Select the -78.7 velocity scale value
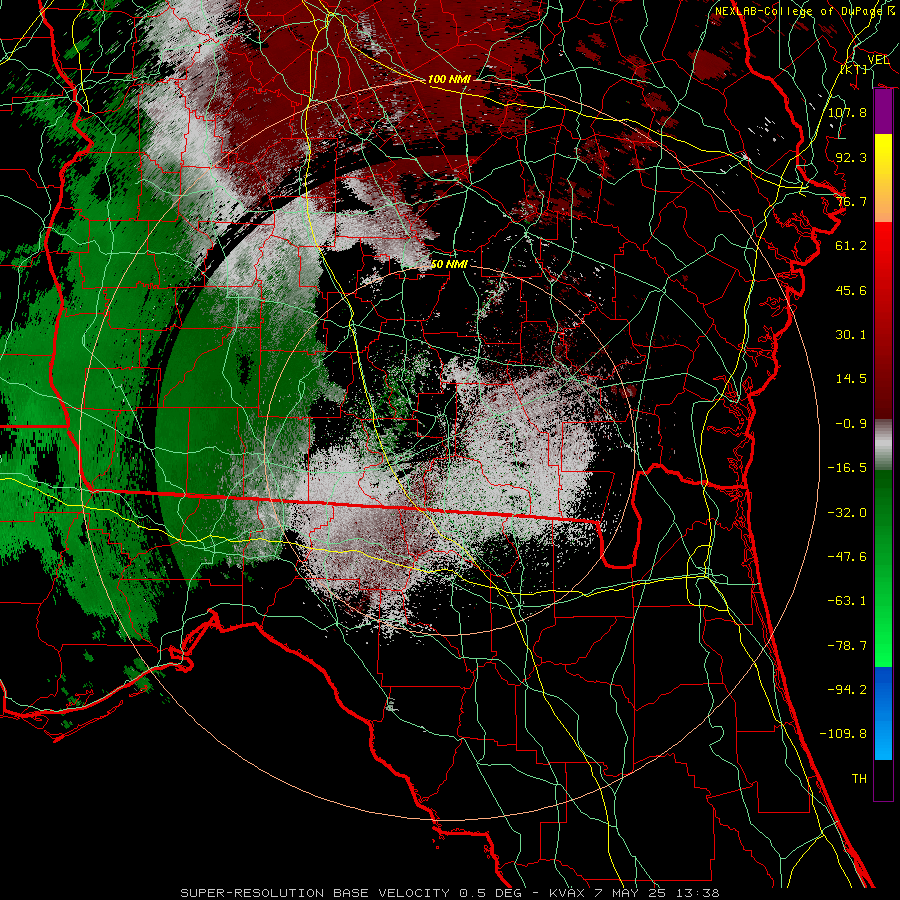900x900 pixels. click(847, 646)
